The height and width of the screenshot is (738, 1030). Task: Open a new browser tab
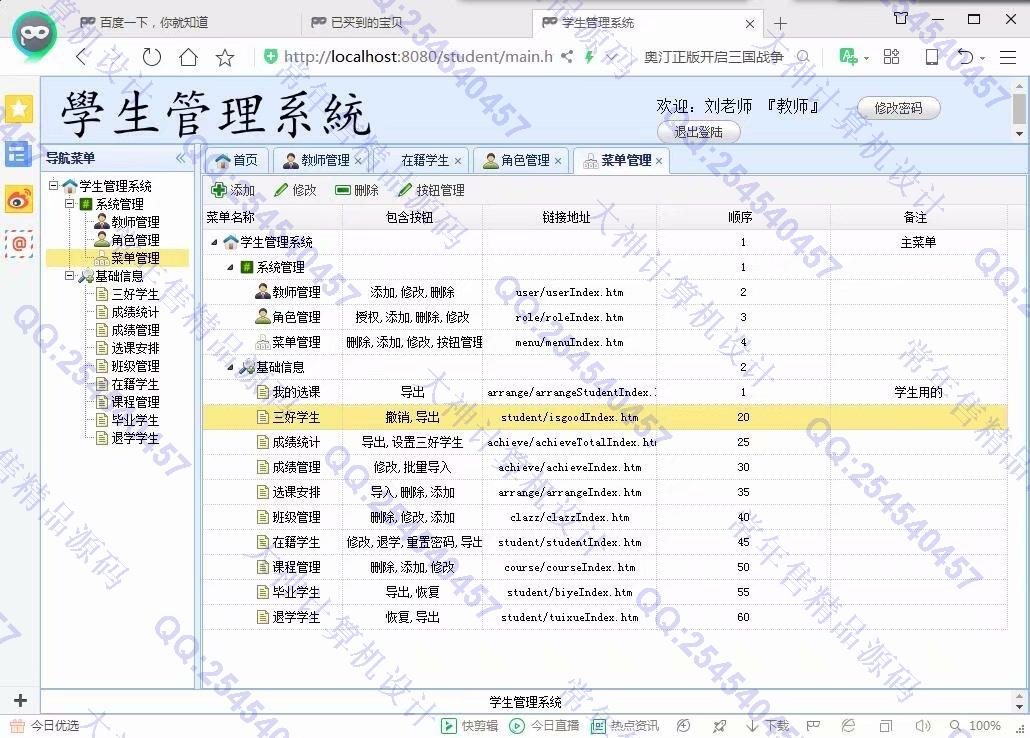[x=780, y=24]
